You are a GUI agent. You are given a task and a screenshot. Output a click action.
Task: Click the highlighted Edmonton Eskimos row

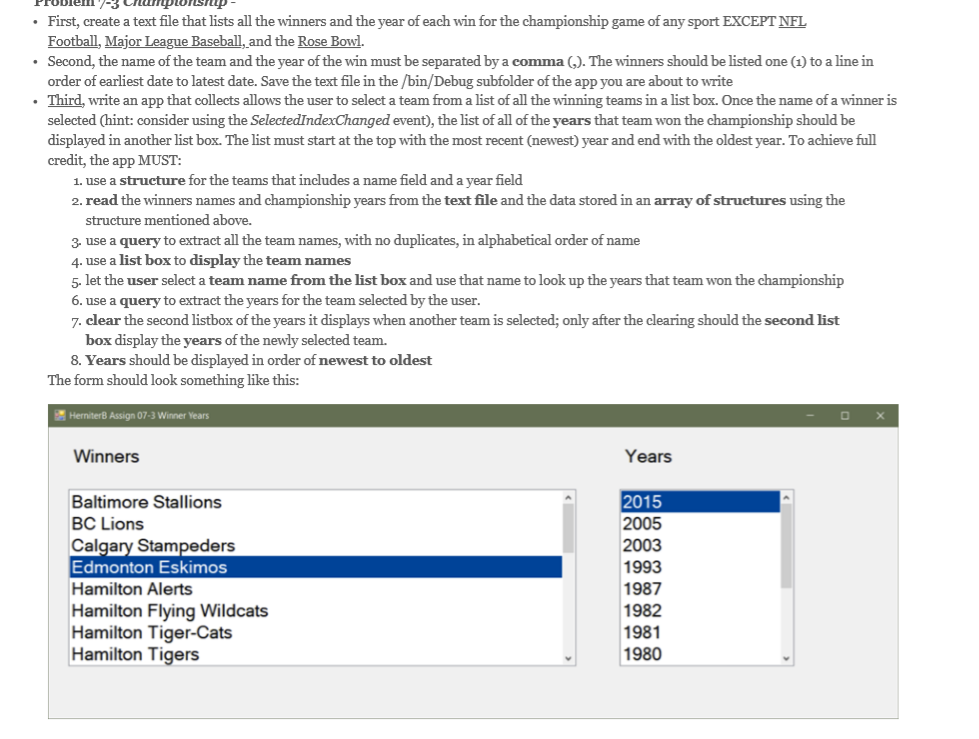[x=316, y=567]
